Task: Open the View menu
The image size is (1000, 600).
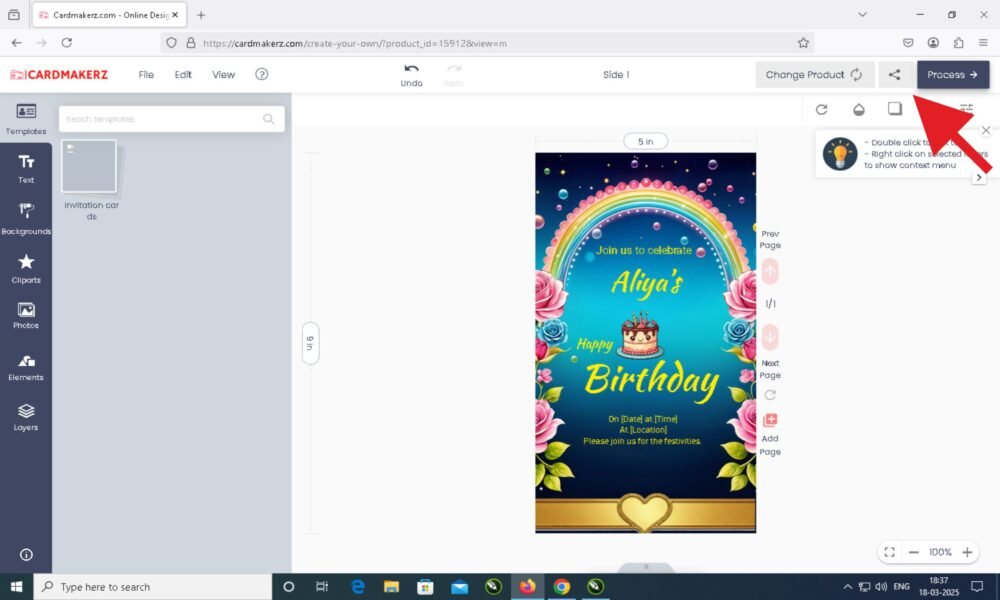Action: [x=224, y=75]
